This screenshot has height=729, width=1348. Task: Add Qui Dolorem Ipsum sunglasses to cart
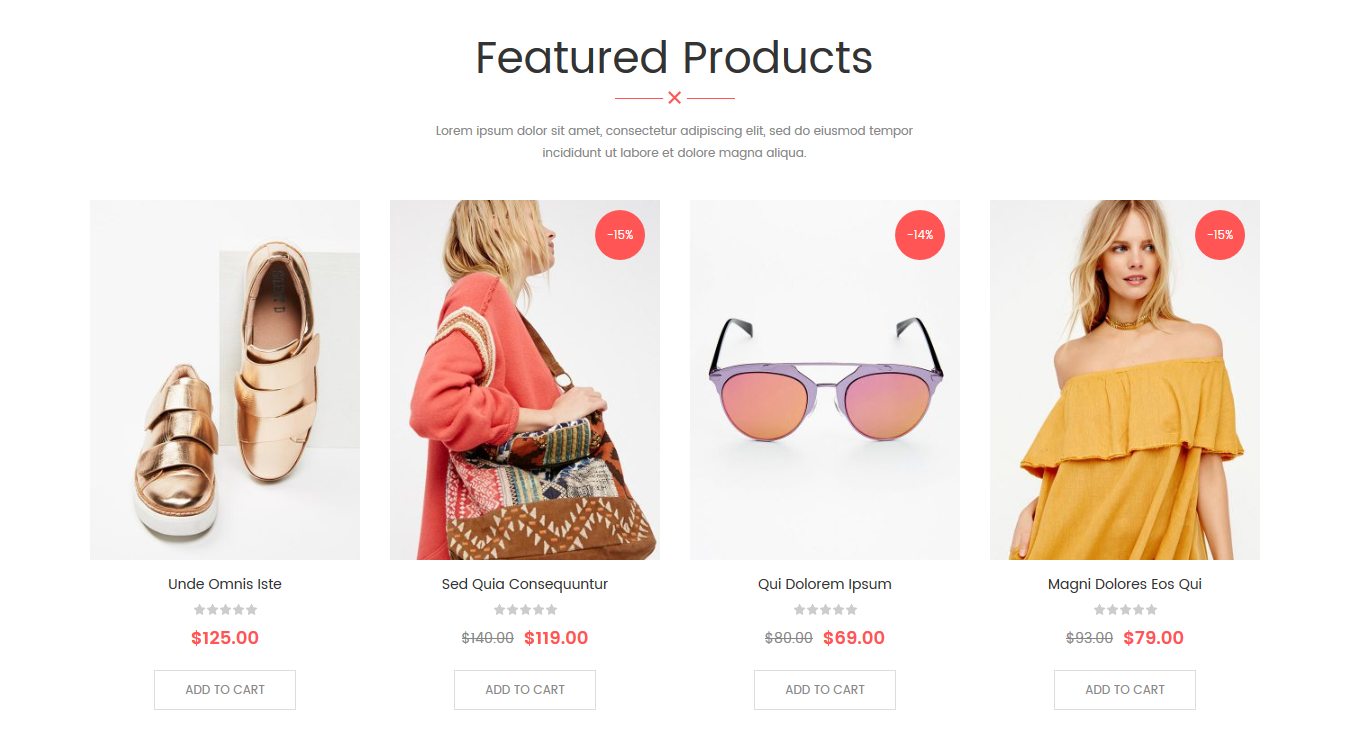pos(825,690)
